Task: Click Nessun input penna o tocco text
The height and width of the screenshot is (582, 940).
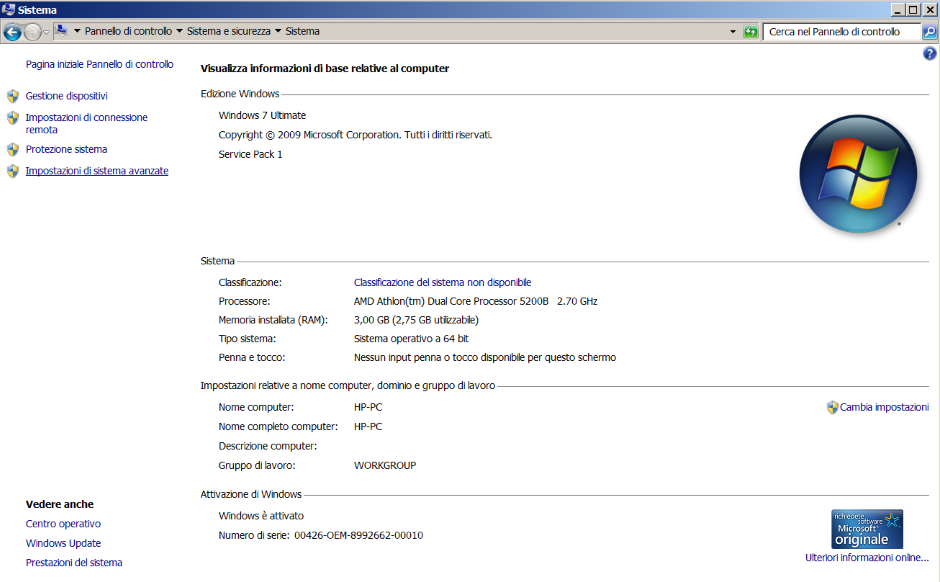Action: pos(485,357)
